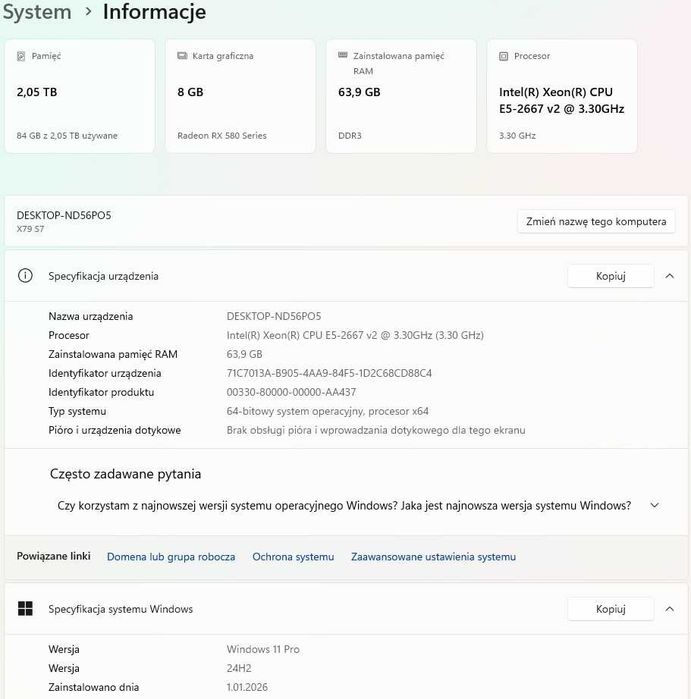Select the text 84 GB z 2,05 TB używane
Screen dimensions: 691x699
coord(67,136)
